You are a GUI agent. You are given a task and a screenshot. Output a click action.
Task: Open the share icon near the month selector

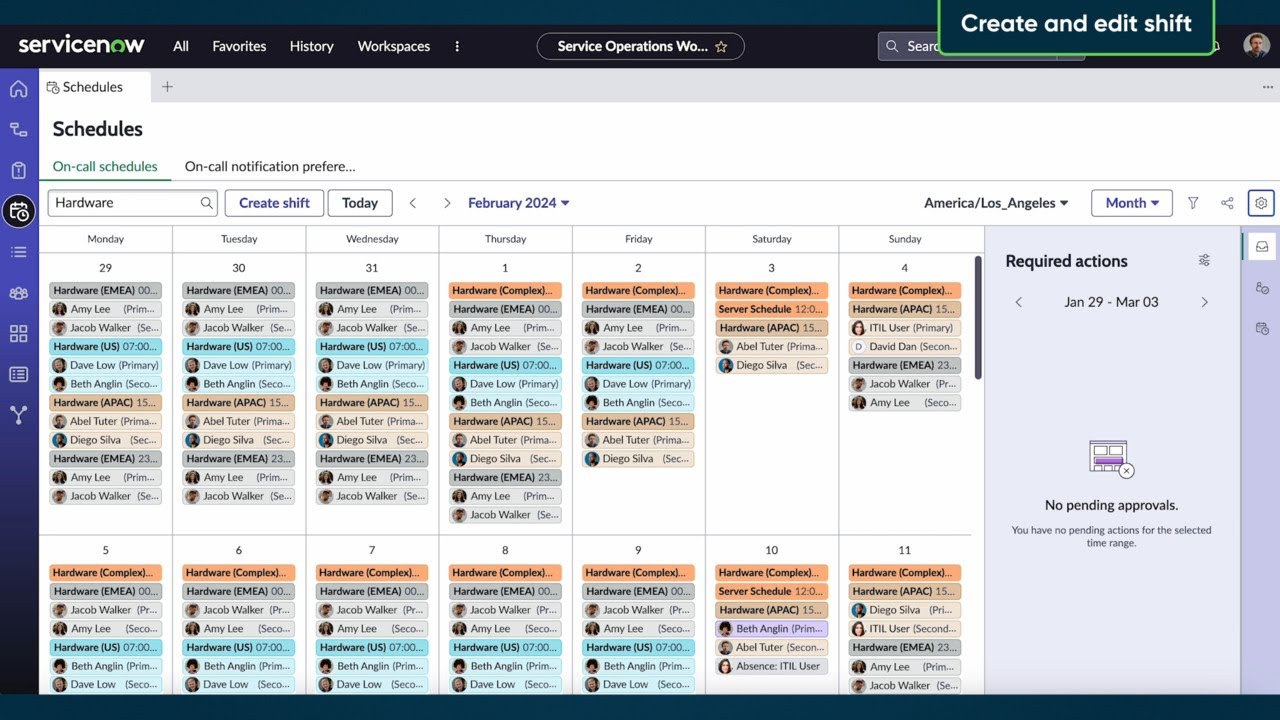click(x=1227, y=203)
